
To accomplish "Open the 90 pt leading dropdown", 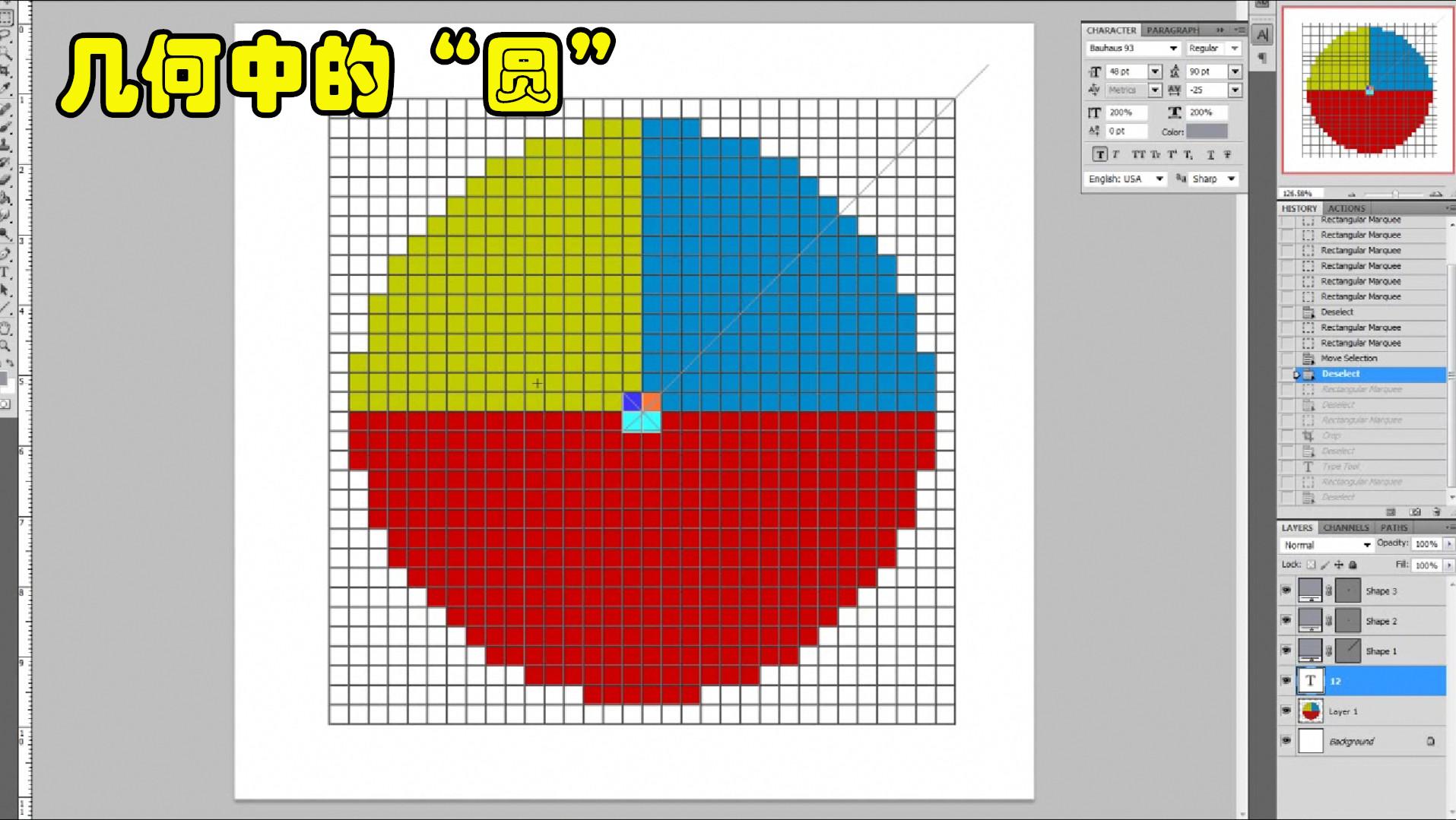I will pos(1236,71).
